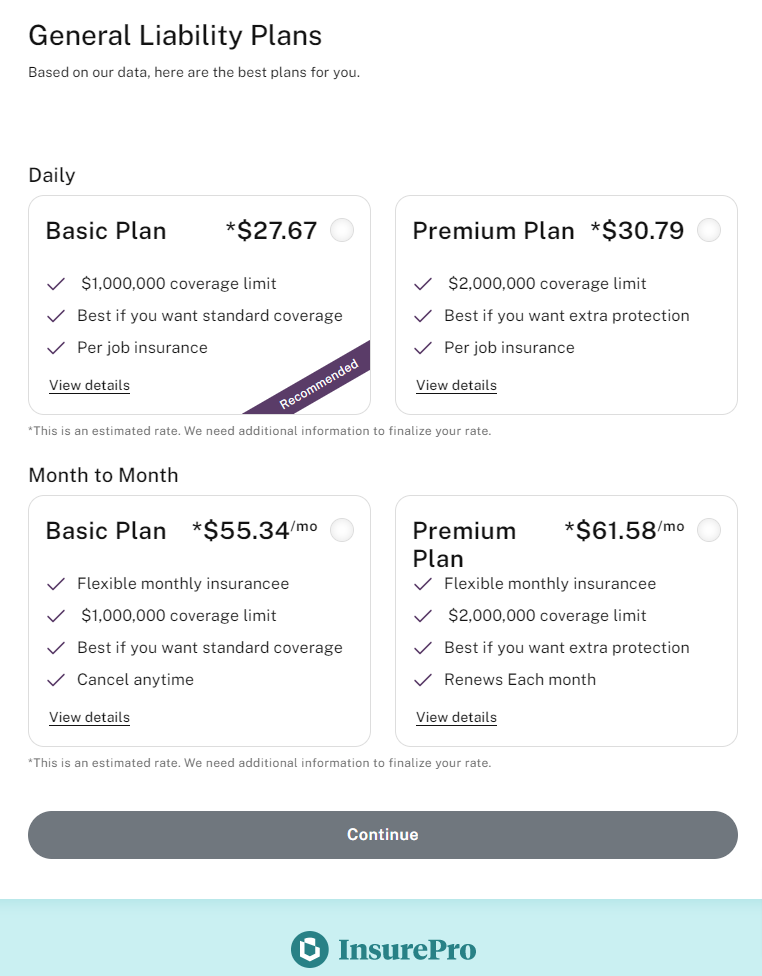View details of monthly Premium Plan
This screenshot has height=976, width=762.
click(x=456, y=717)
